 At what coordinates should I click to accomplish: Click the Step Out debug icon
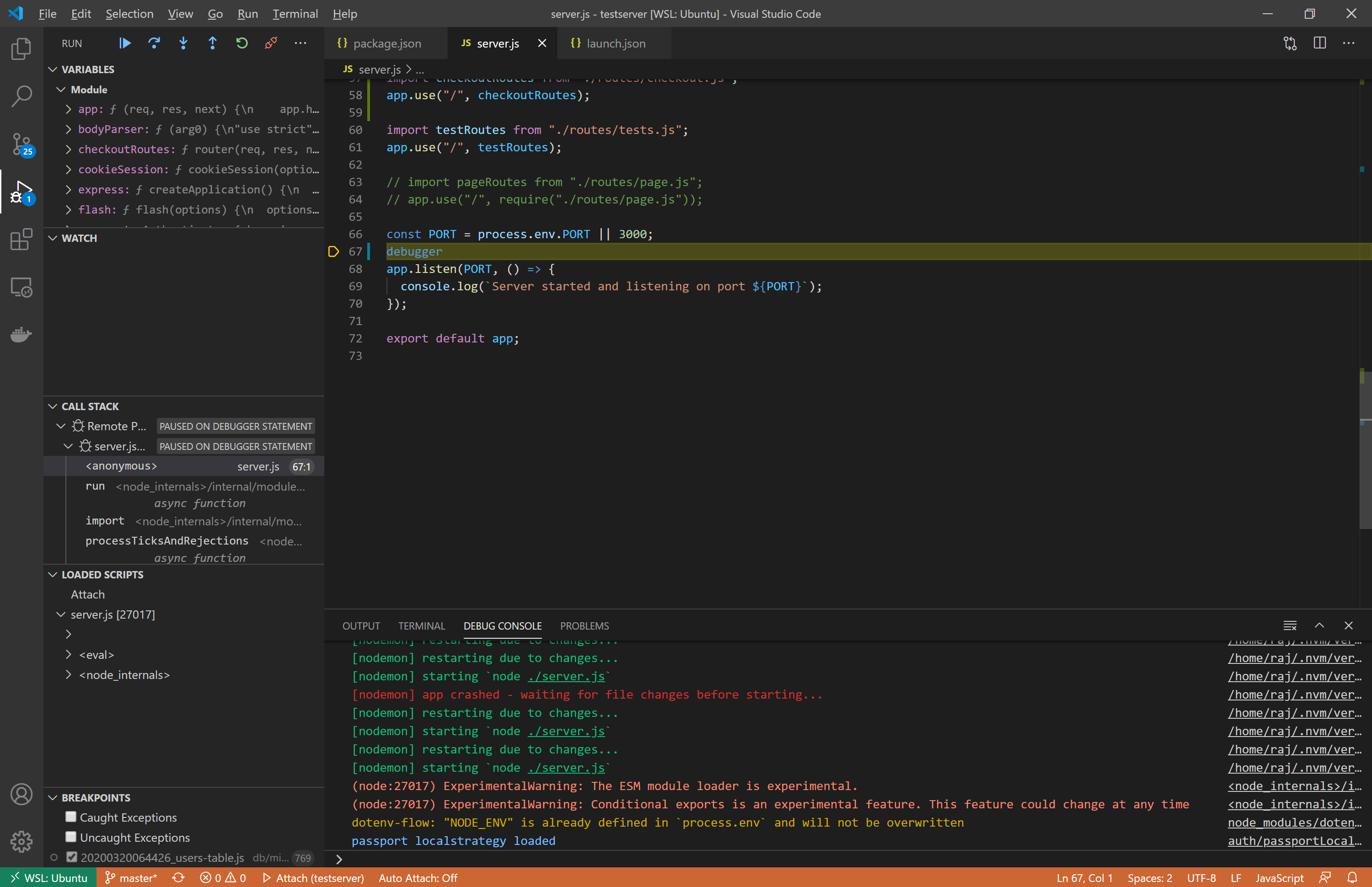click(213, 43)
